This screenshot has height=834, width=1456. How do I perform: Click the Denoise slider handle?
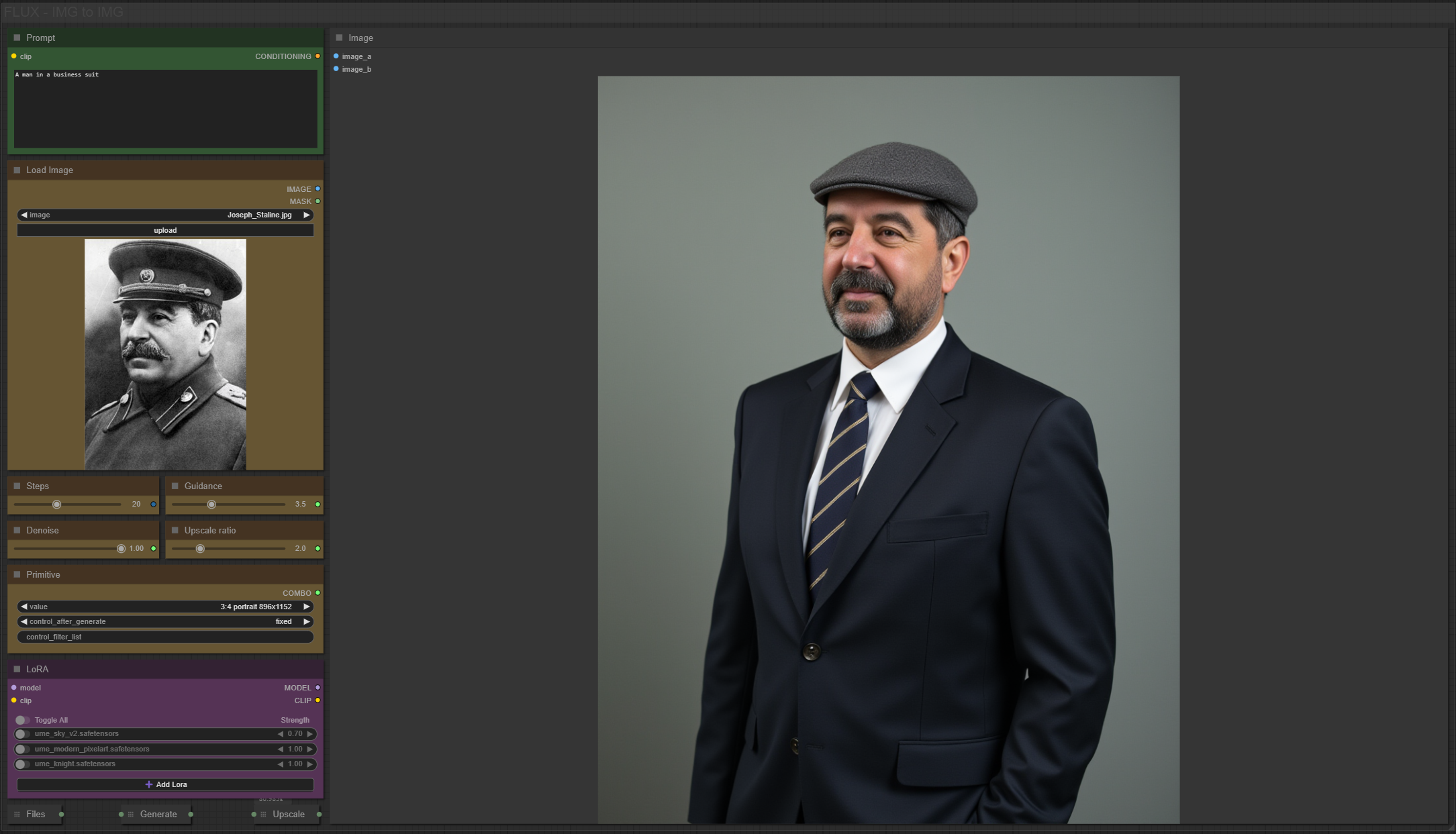tap(122, 549)
